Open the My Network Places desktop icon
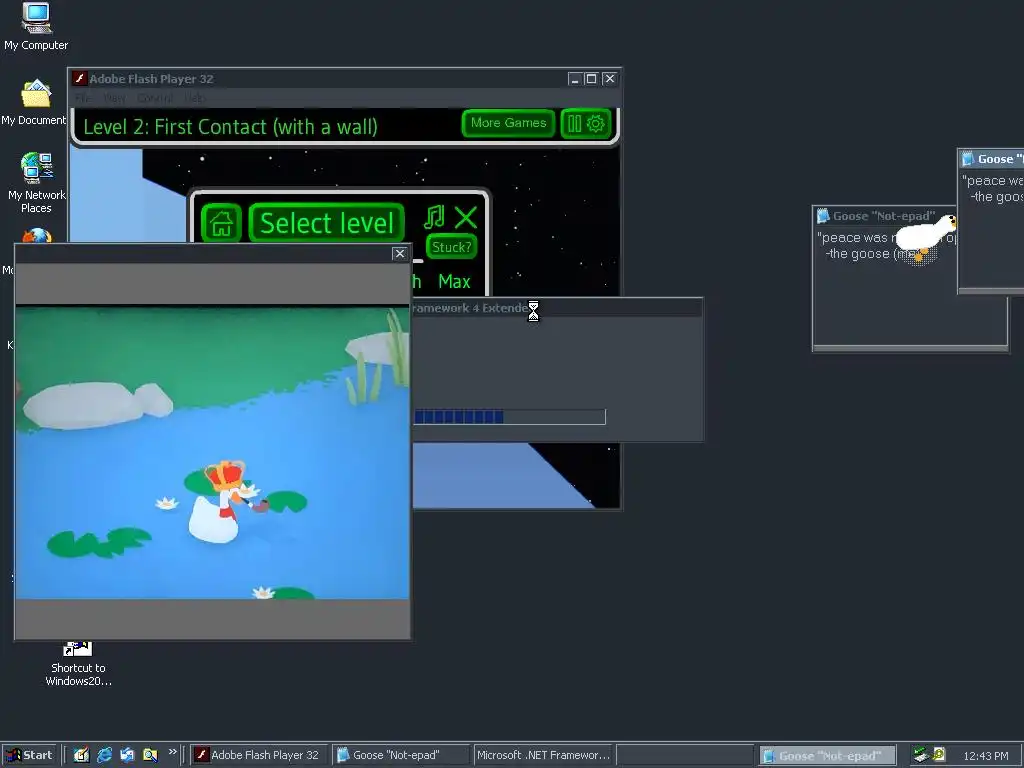This screenshot has height=768, width=1024. 36,183
